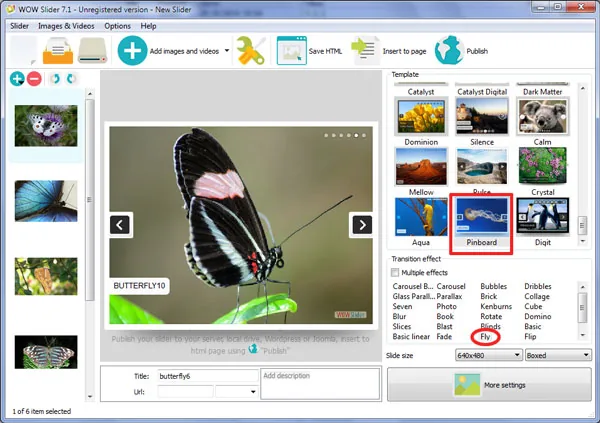The width and height of the screenshot is (600, 423).
Task: Select the Pulse template thumbnail
Action: click(482, 167)
